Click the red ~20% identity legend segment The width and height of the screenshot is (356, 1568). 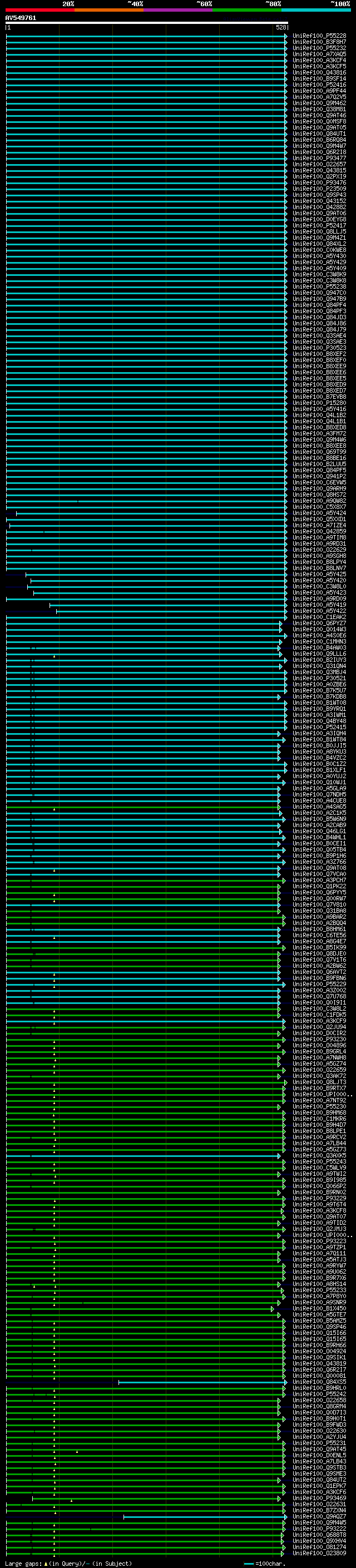(40, 10)
